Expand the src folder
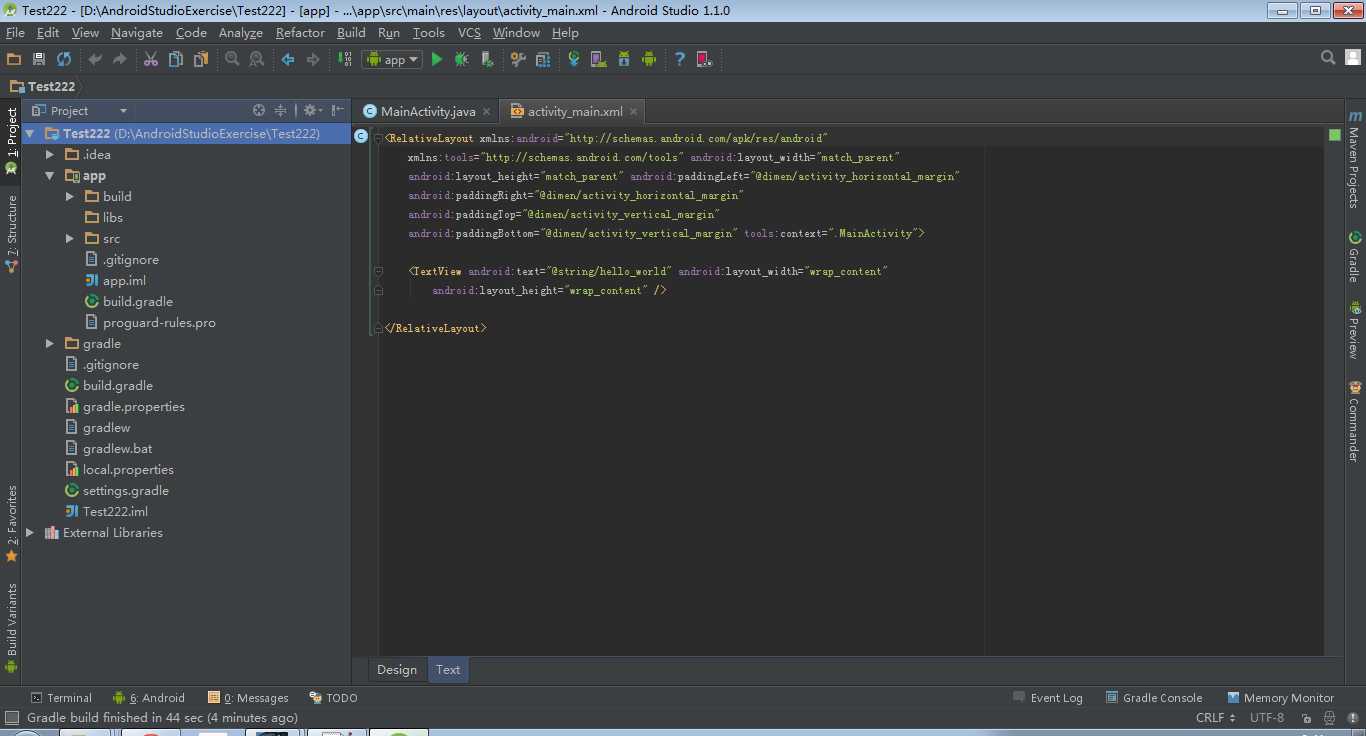1366x736 pixels. [70, 238]
